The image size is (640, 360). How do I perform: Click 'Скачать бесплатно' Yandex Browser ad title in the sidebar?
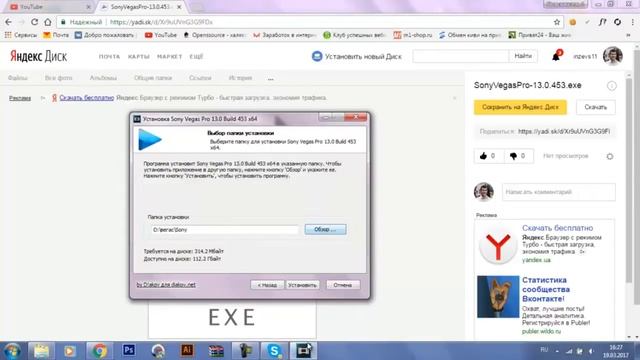coord(557,228)
